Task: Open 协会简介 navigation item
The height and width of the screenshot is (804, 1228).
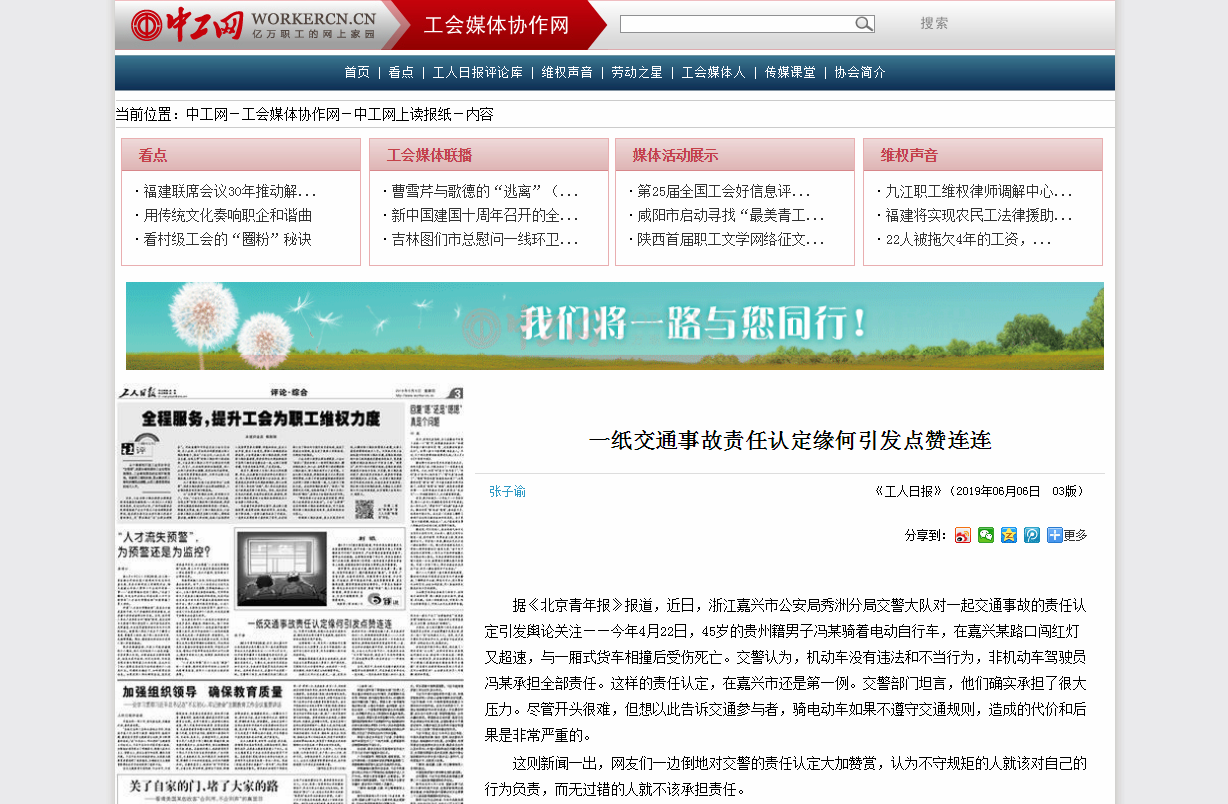Action: click(x=860, y=72)
